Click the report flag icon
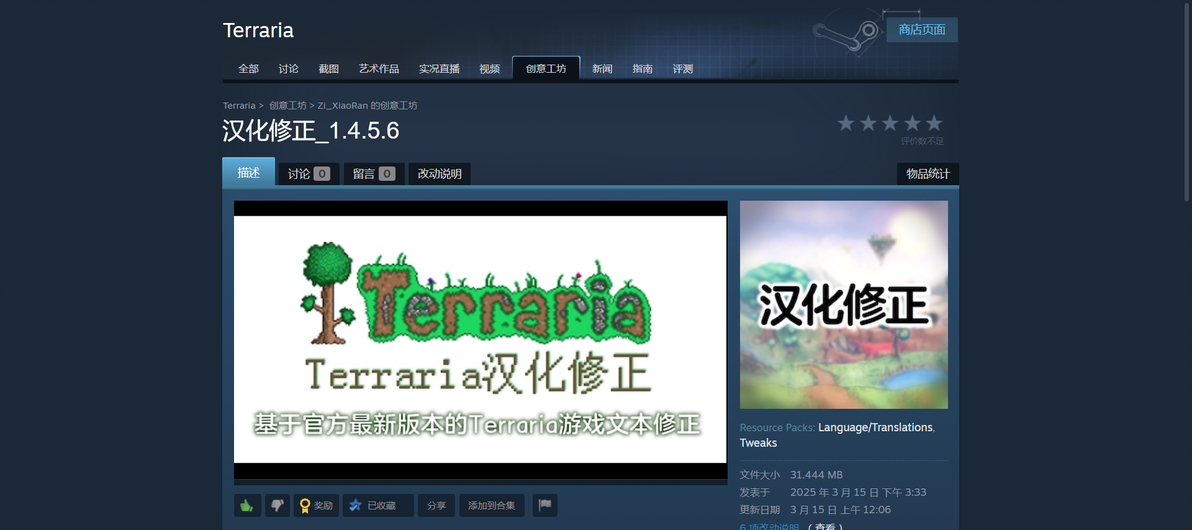The width and height of the screenshot is (1192, 530). [545, 505]
